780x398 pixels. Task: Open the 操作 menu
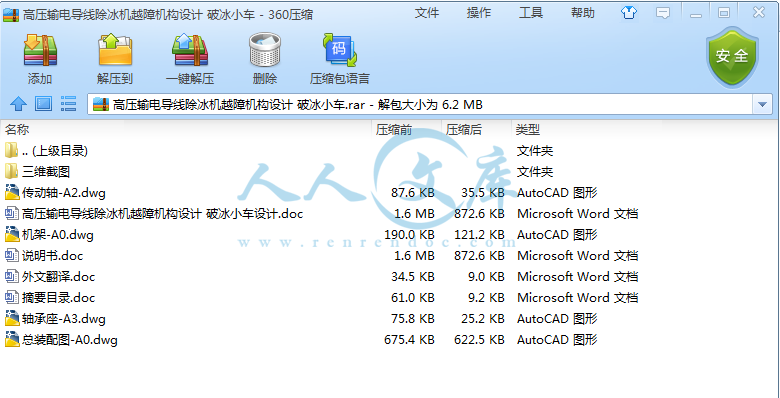click(x=479, y=13)
